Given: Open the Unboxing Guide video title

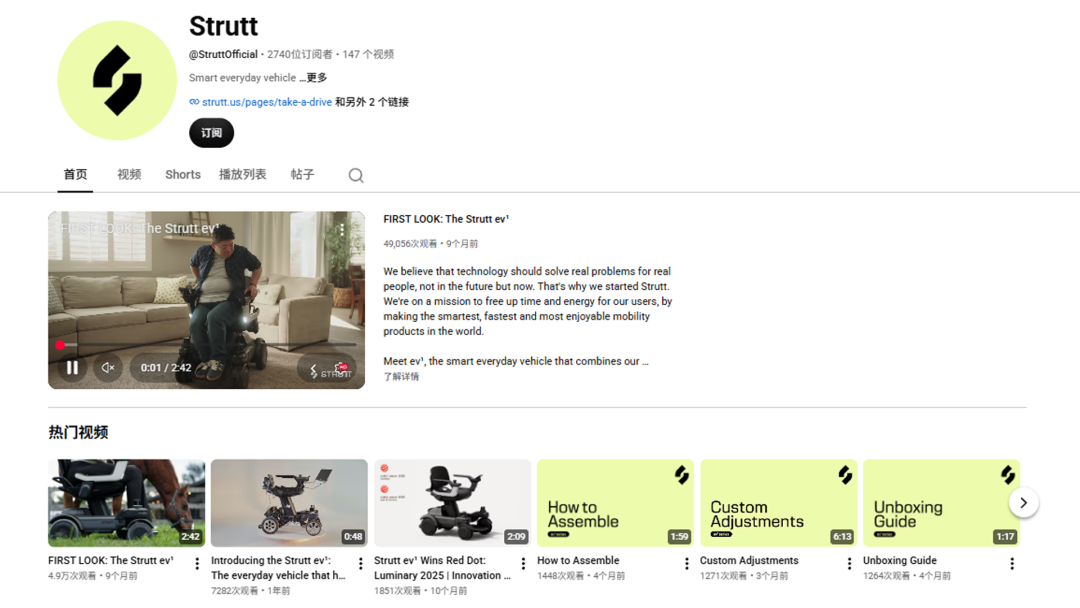Looking at the screenshot, I should [900, 560].
